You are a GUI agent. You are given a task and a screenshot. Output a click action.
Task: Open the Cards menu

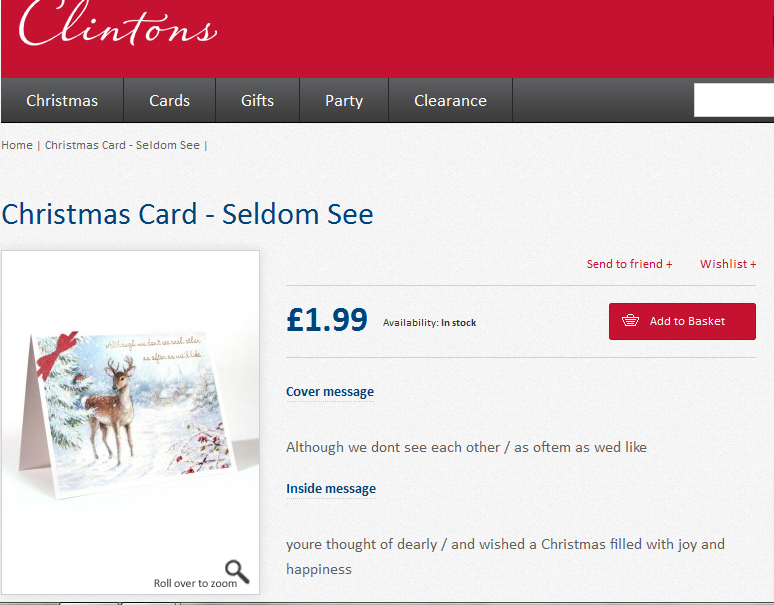click(x=169, y=100)
